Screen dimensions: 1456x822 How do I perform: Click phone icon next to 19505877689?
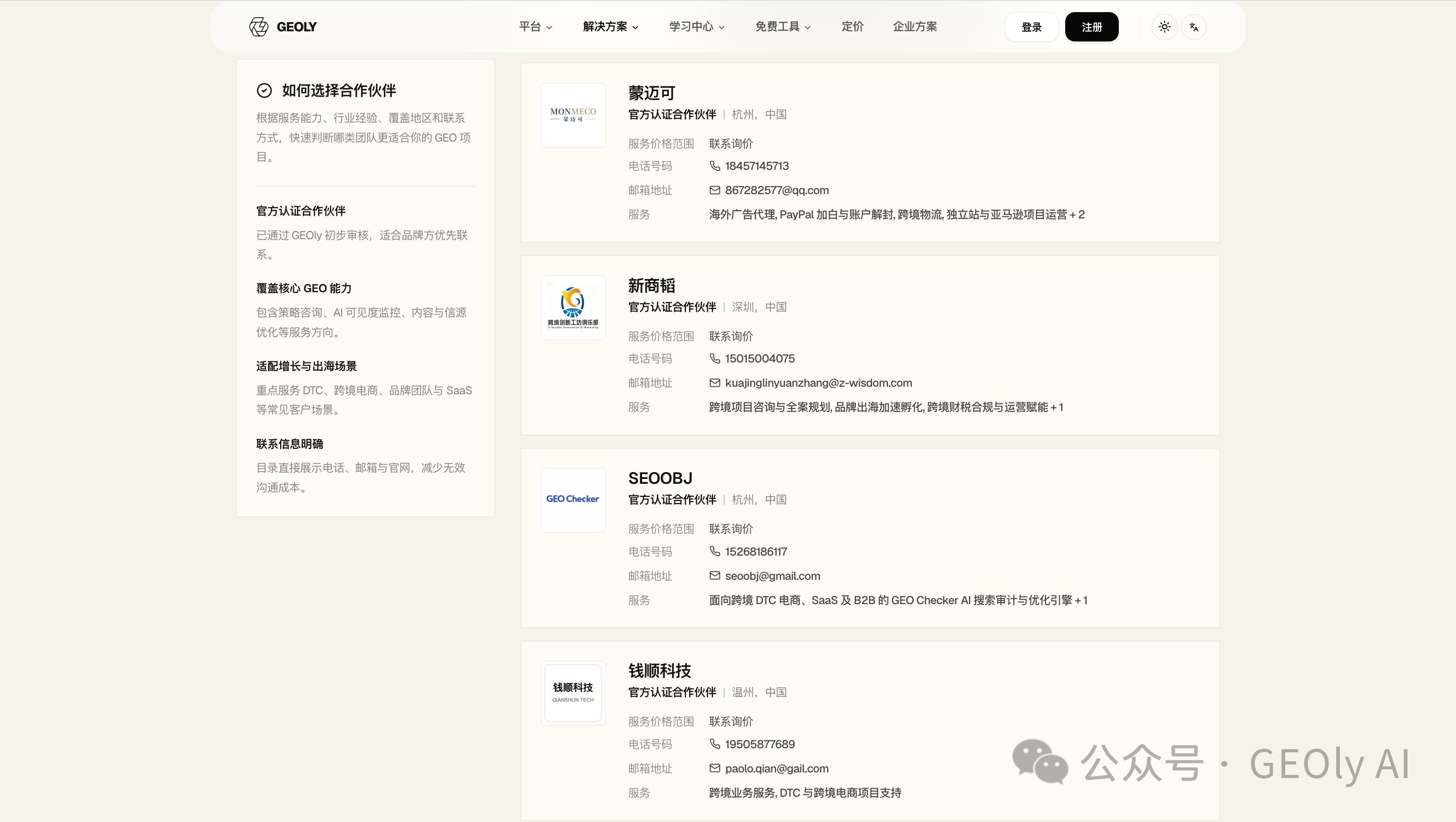714,744
